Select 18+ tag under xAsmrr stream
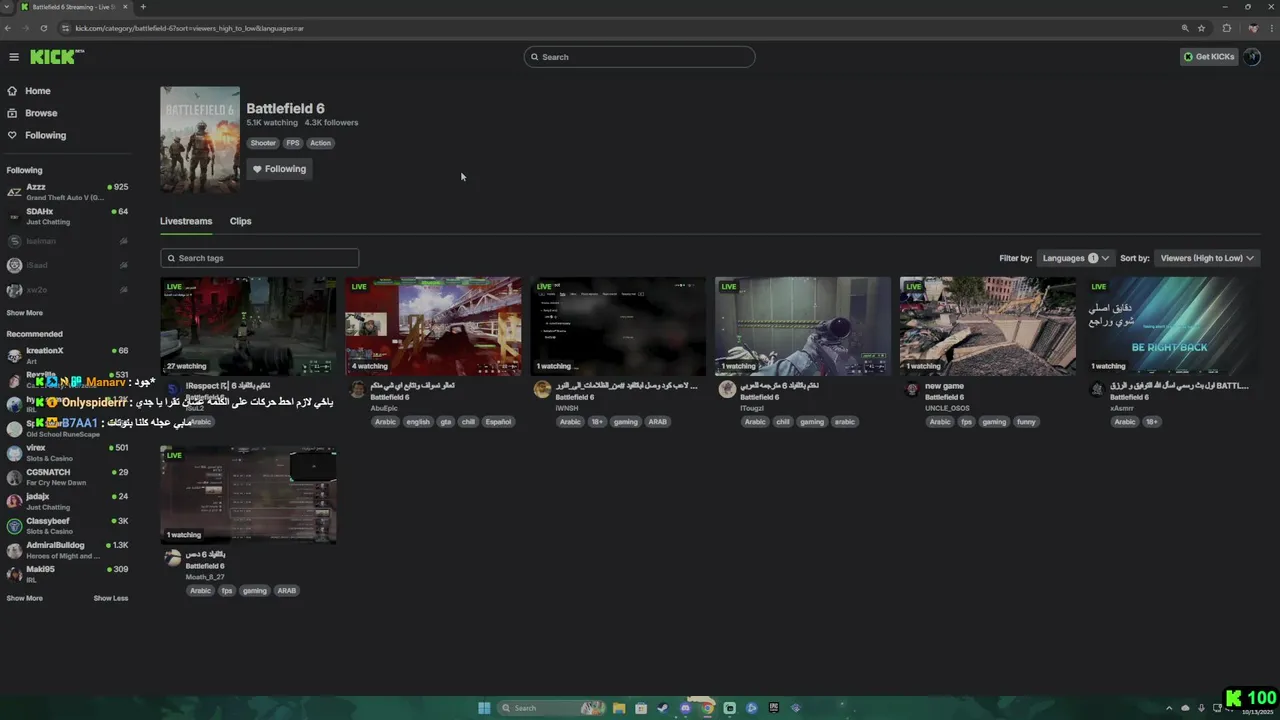 point(1152,422)
